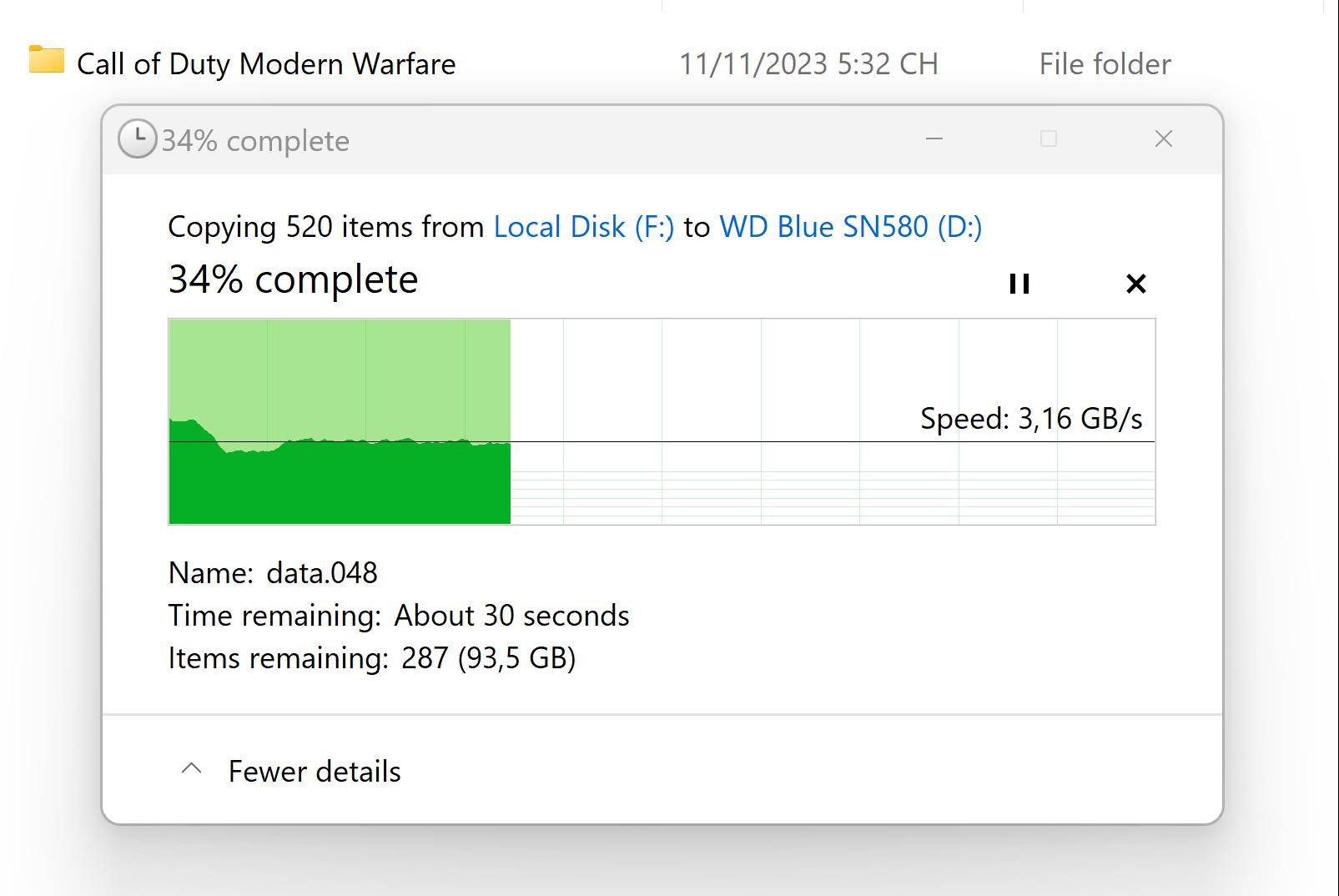Pause the file copy operation
The height and width of the screenshot is (896, 1339).
coord(1019,284)
